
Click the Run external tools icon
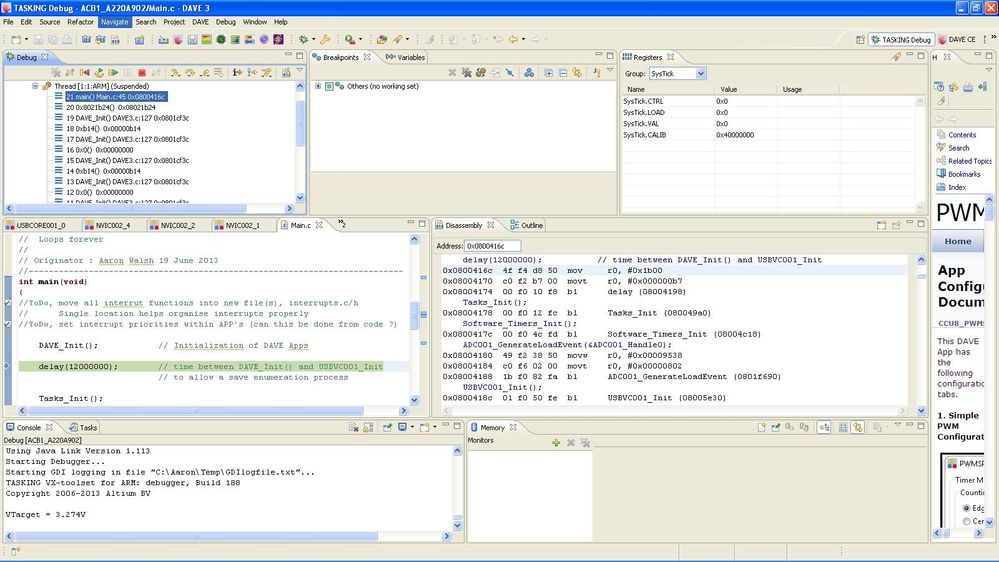(x=350, y=40)
